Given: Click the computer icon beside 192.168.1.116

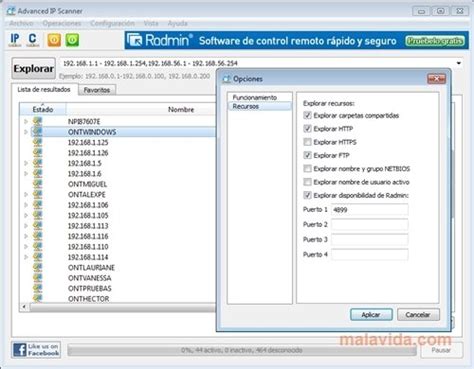Looking at the screenshot, I should 37,236.
